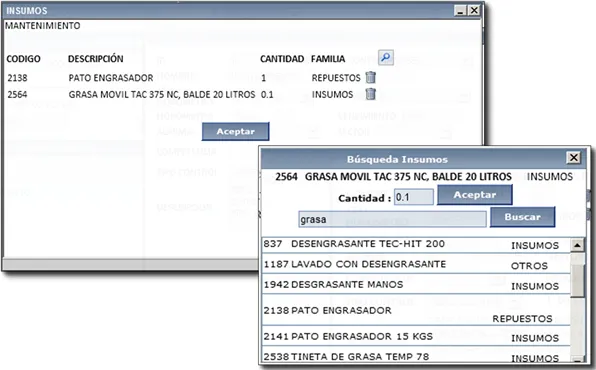Delete the GRASA MOVIL row with trash icon
Image resolution: width=596 pixels, height=370 pixels.
tap(371, 94)
